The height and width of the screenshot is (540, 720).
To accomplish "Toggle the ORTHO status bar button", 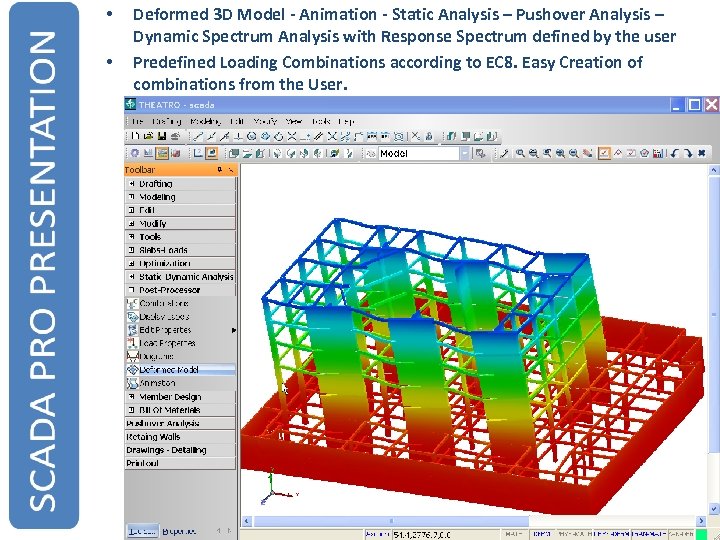I will click(541, 534).
